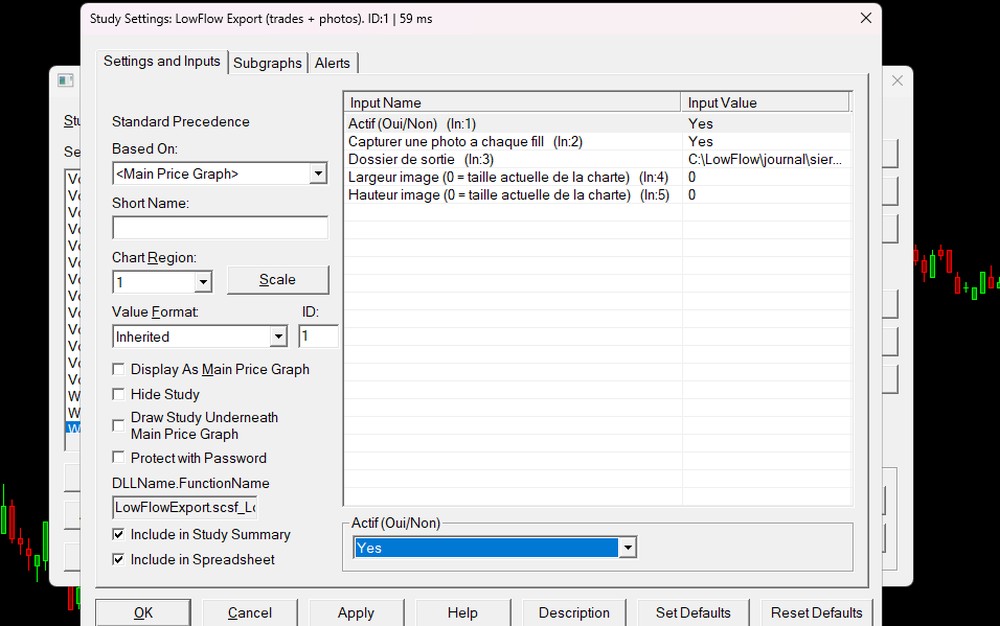
Task: Switch to the Subgraphs tab
Action: pyautogui.click(x=267, y=63)
